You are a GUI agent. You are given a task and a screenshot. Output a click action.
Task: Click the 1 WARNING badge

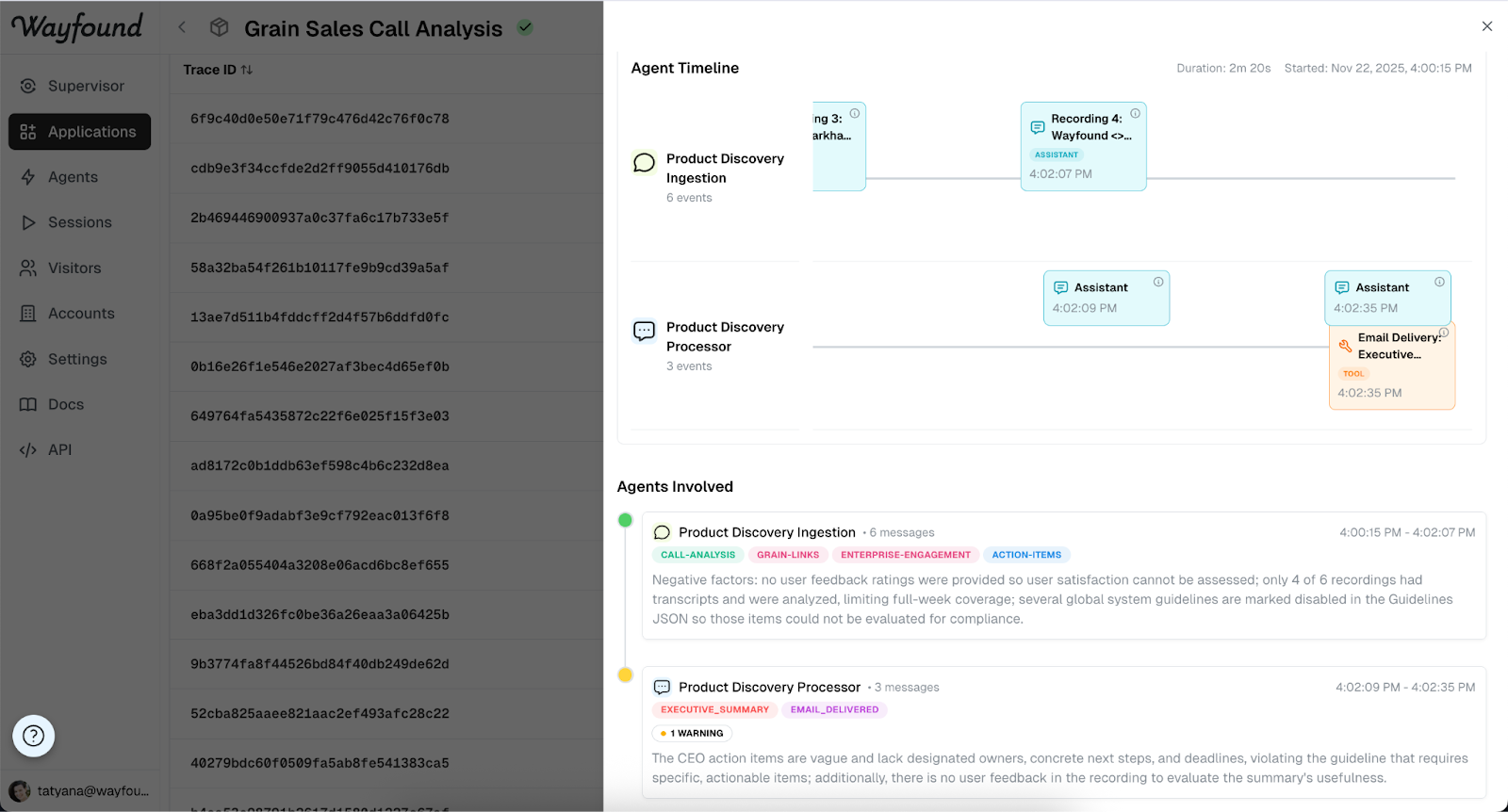(x=692, y=733)
